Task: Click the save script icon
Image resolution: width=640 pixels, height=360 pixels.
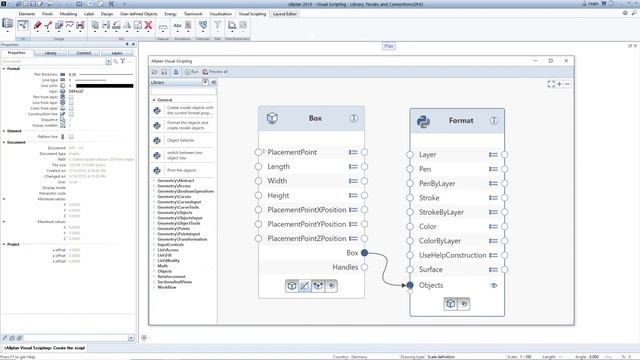Action: click(164, 72)
